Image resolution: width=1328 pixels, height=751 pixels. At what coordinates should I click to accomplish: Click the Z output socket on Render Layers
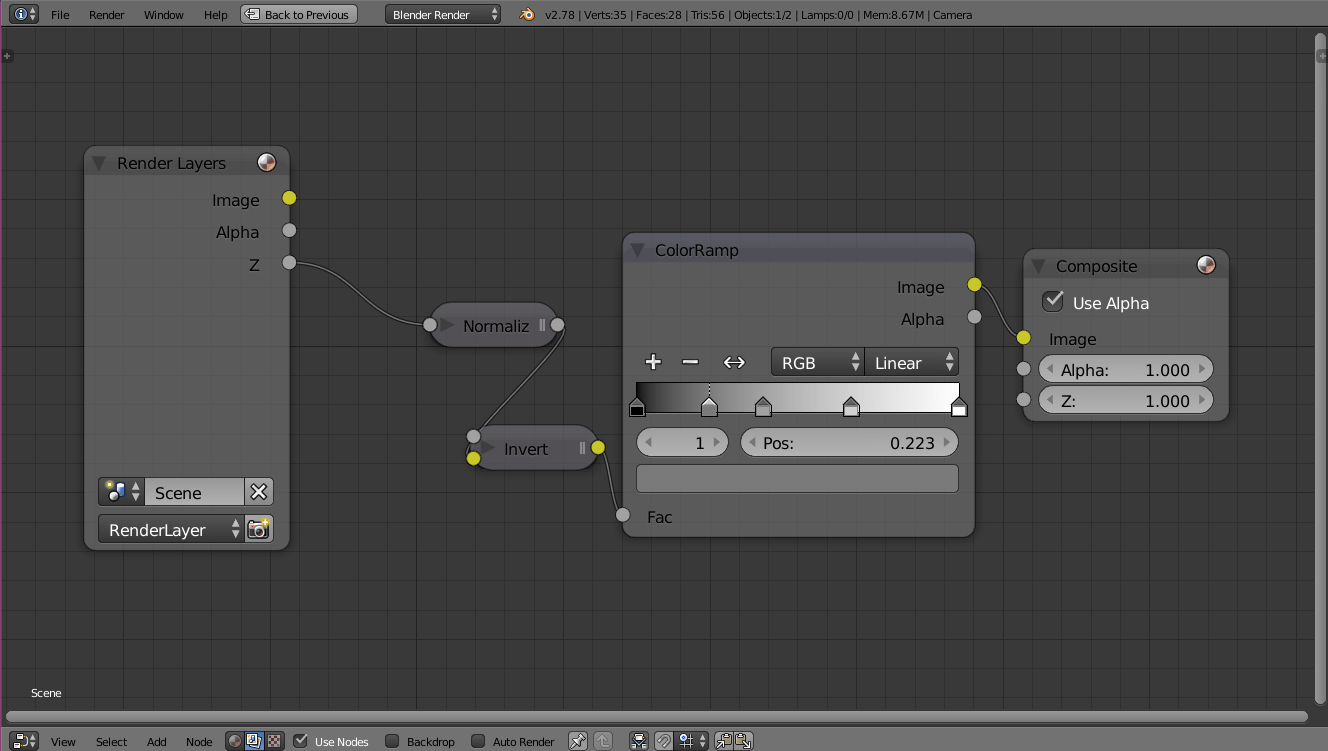289,262
